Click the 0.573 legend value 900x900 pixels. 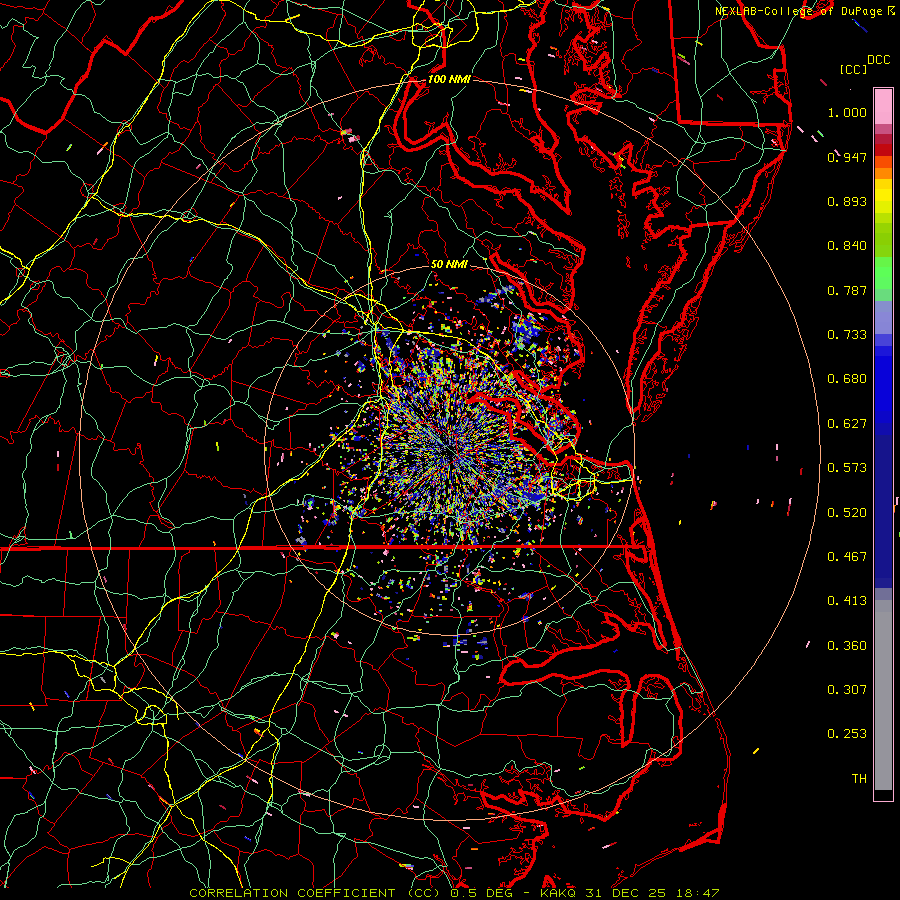click(x=847, y=468)
